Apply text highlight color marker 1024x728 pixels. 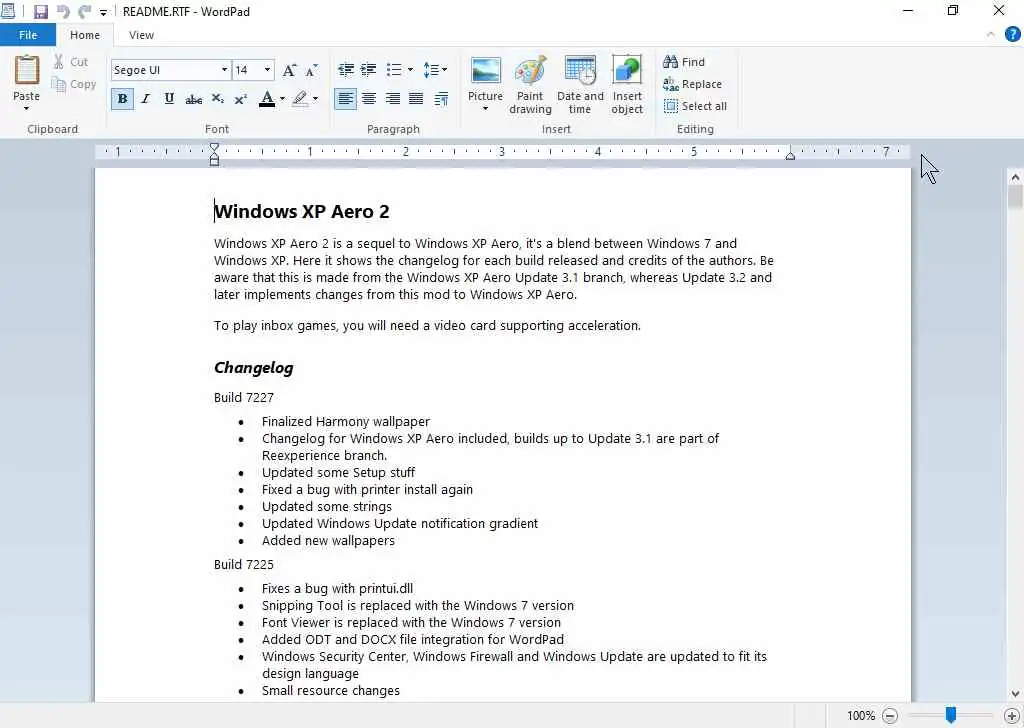pyautogui.click(x=300, y=99)
